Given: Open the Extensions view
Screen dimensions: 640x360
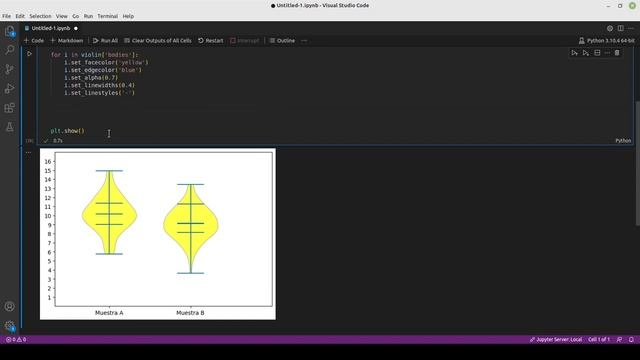Looking at the screenshot, I should [x=9, y=108].
